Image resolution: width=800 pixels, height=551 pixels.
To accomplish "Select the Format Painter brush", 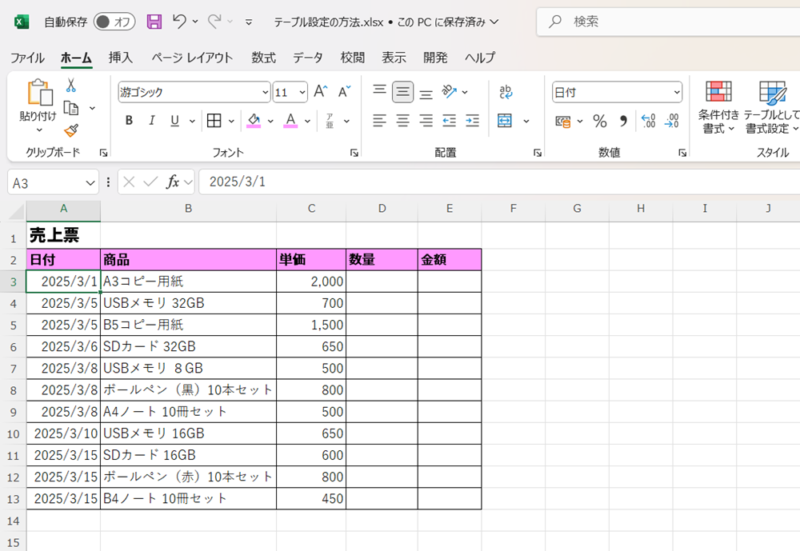I will coord(71,130).
